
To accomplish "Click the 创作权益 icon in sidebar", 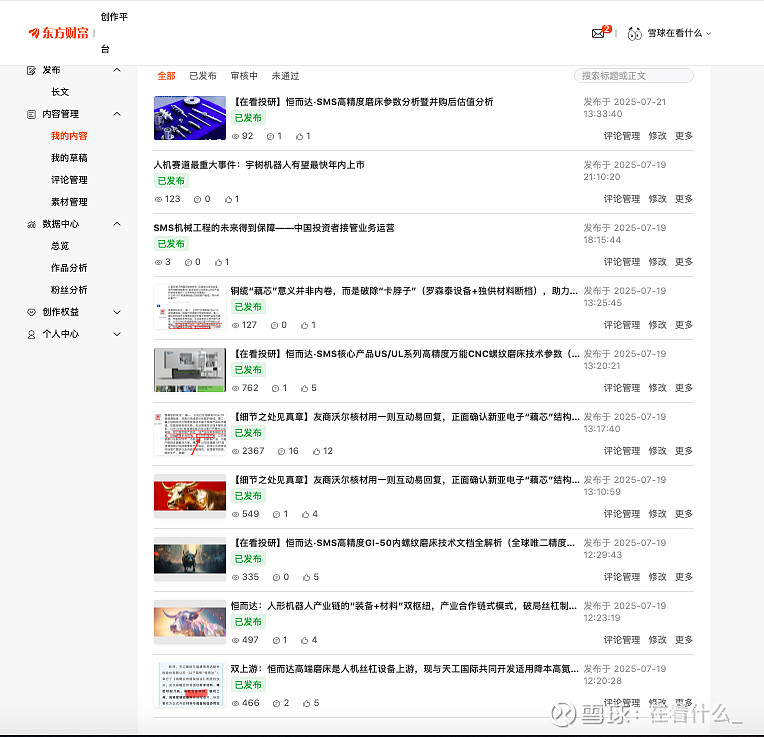I will point(31,312).
